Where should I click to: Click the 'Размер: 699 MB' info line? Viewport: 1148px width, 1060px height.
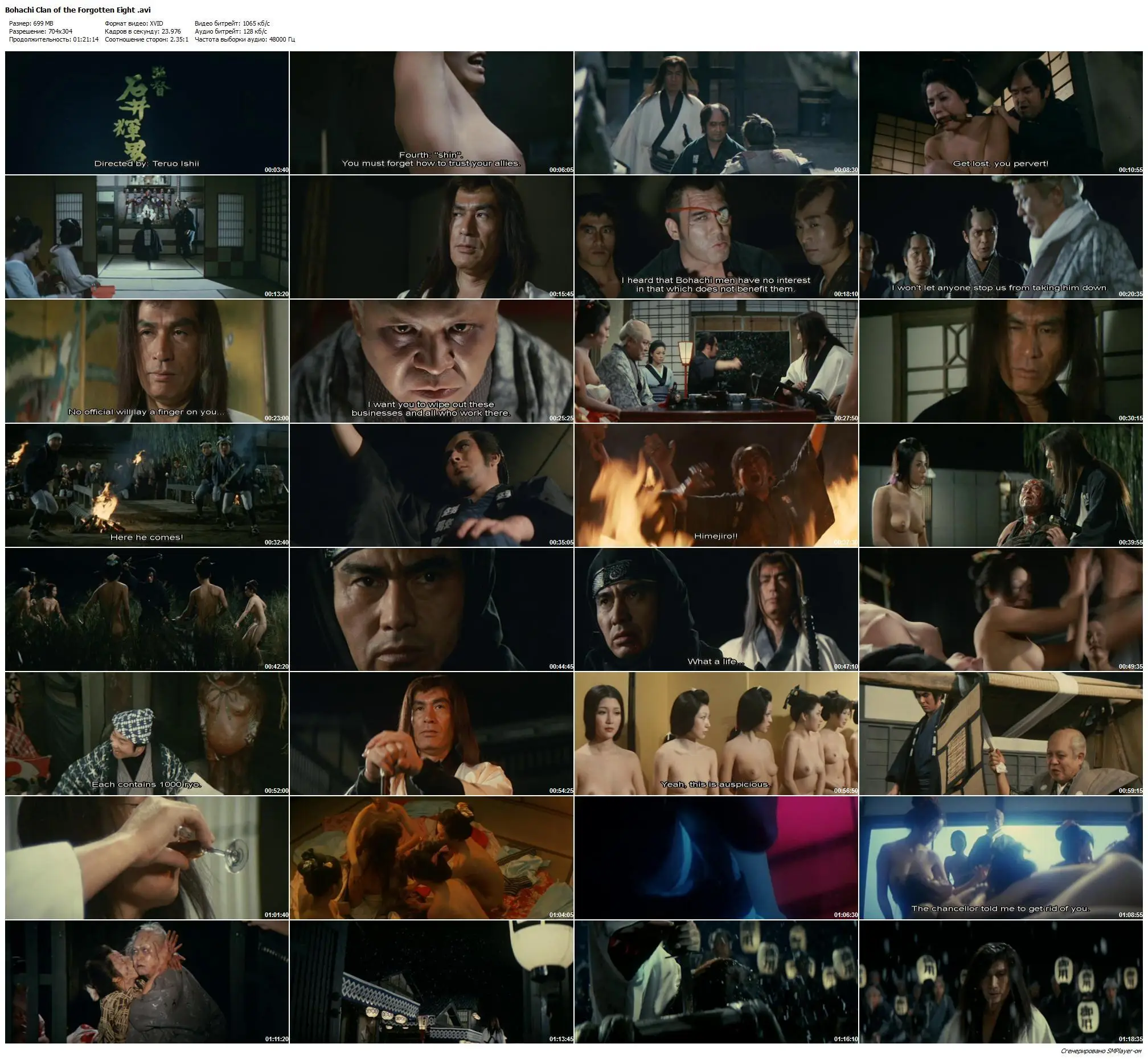(x=31, y=23)
